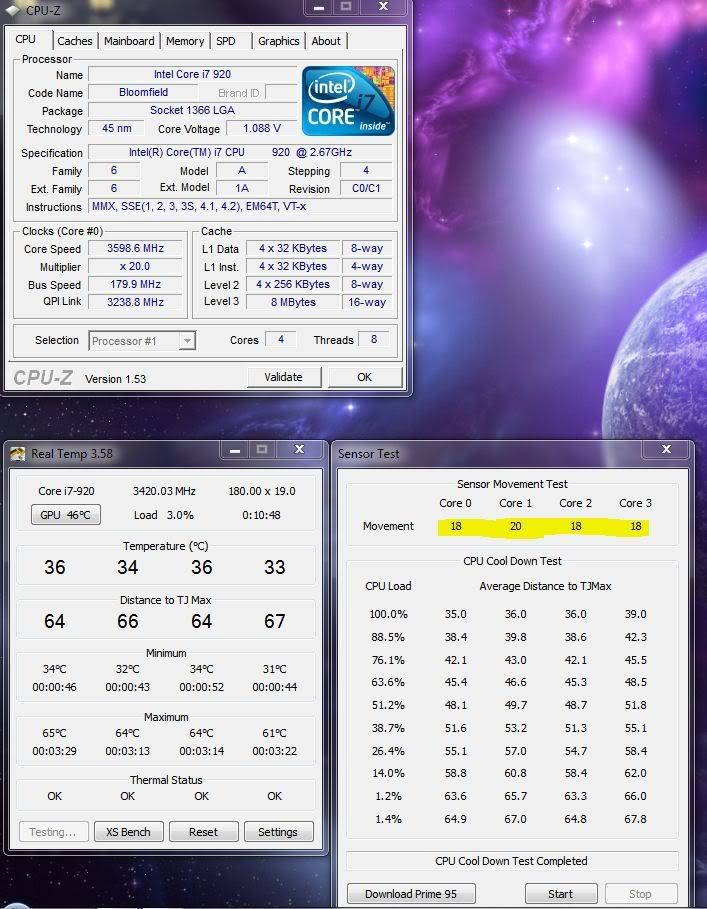
Task: Click the Minimum temperature '31°C' reading
Action: click(x=275, y=669)
